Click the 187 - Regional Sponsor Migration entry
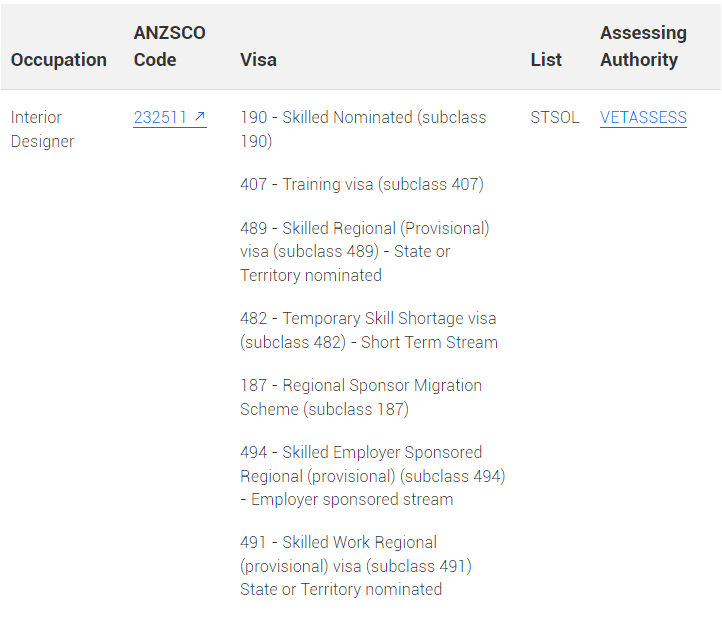The width and height of the screenshot is (722, 633). coord(360,397)
